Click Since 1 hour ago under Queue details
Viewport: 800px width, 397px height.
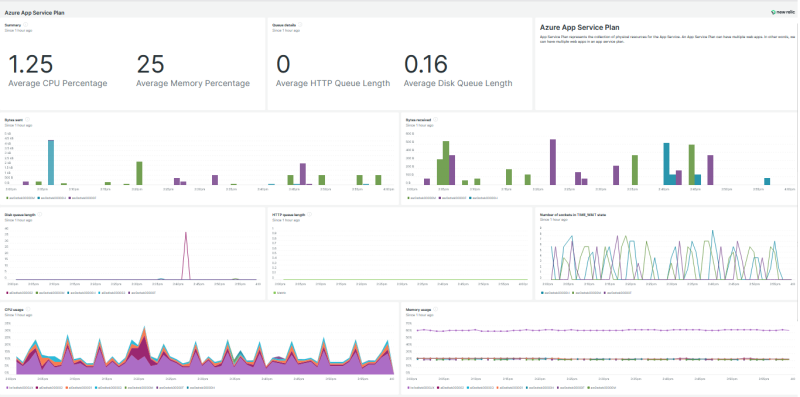286,30
